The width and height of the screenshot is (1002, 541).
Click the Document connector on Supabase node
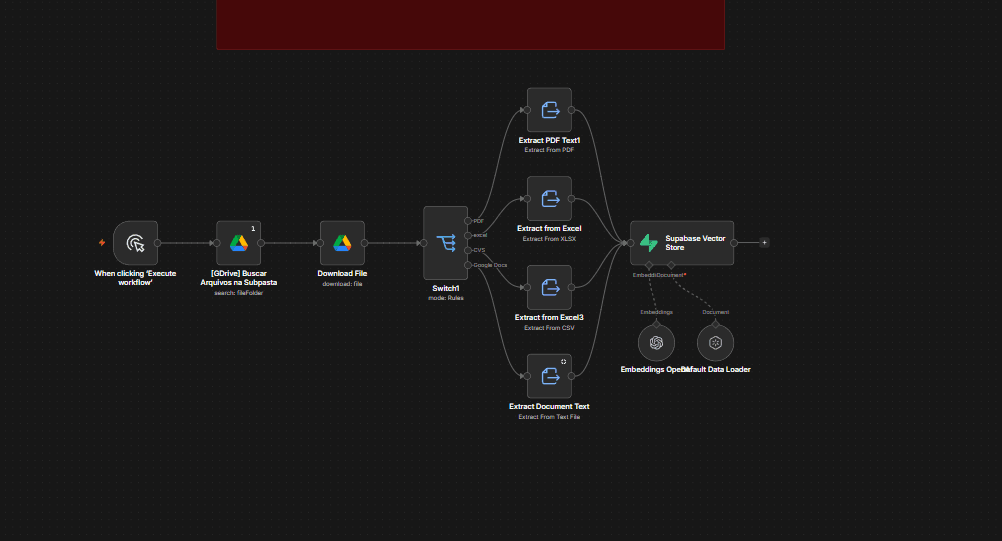pos(671,265)
